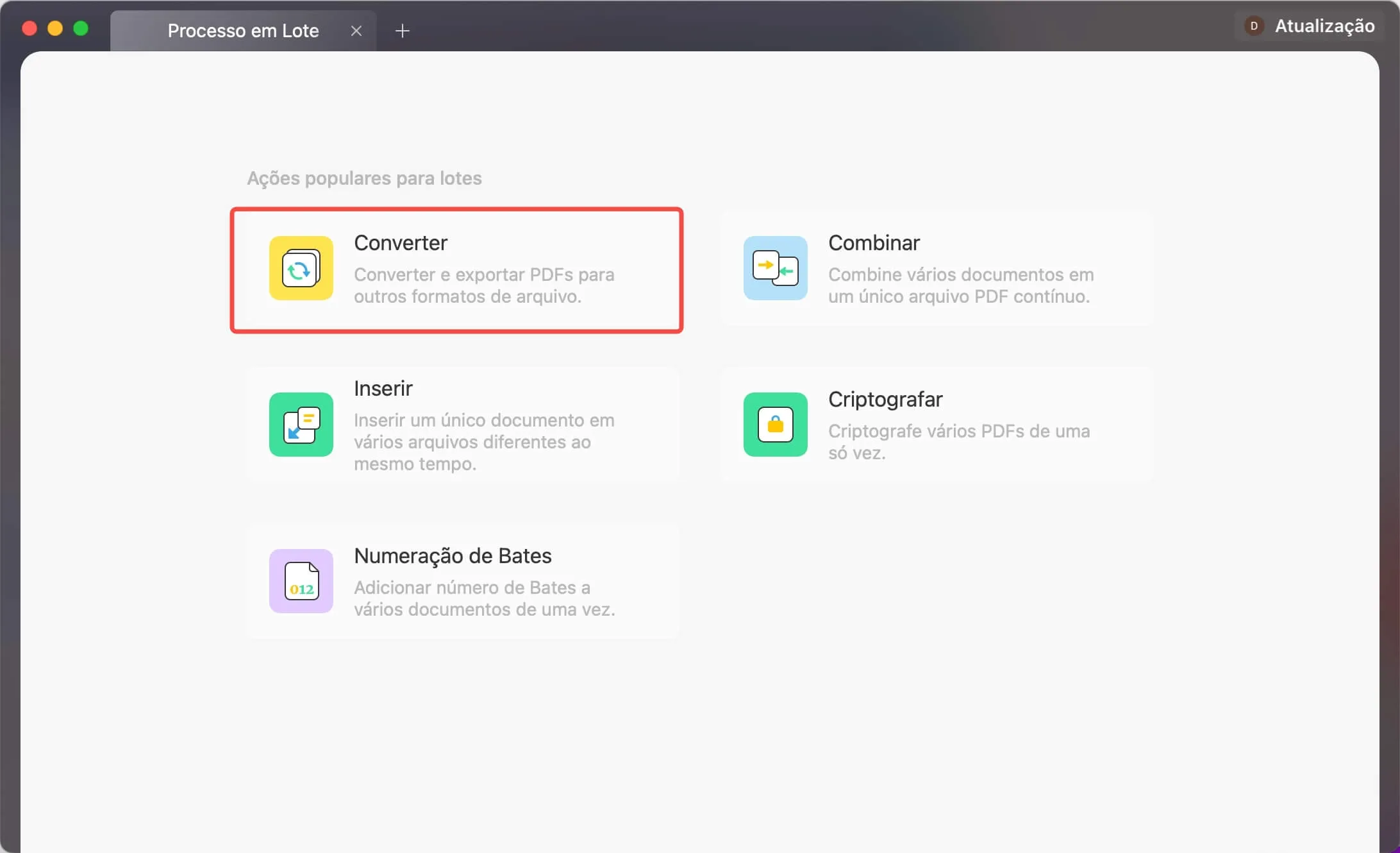
Task: Open the Inserir batch action
Action: 462,425
